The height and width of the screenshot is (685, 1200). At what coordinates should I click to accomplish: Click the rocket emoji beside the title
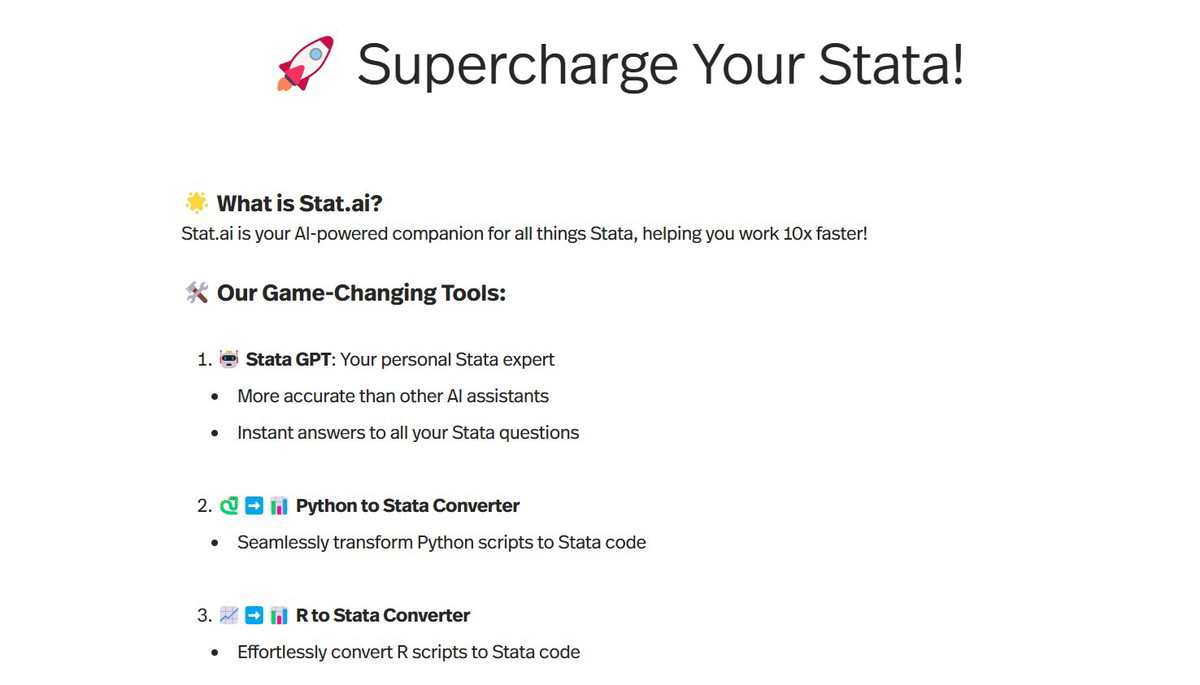[305, 65]
